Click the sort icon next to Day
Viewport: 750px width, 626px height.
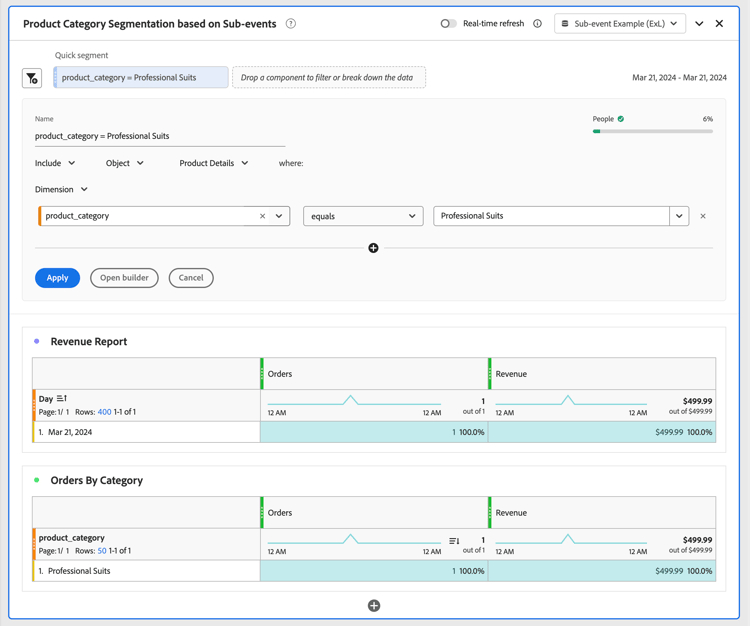(x=62, y=398)
